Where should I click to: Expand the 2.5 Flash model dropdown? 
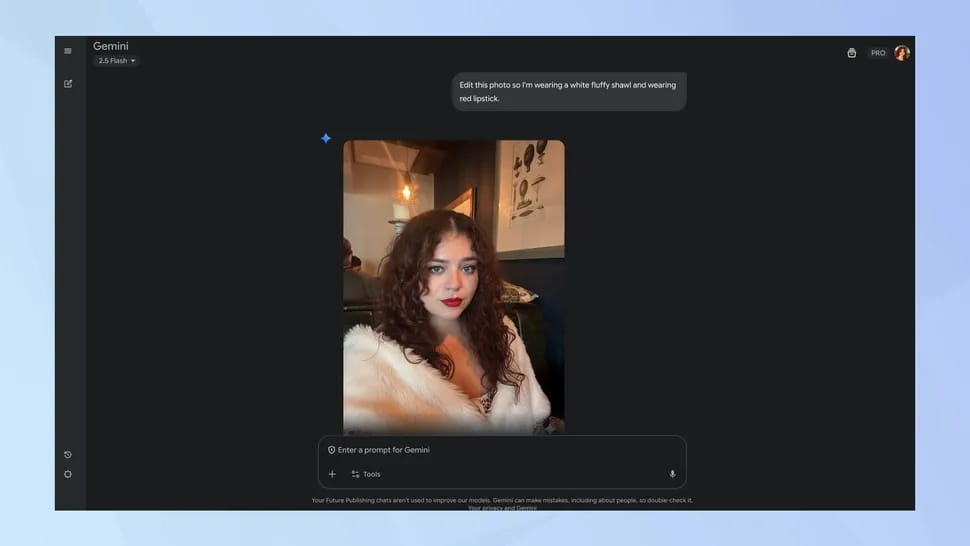(x=116, y=61)
